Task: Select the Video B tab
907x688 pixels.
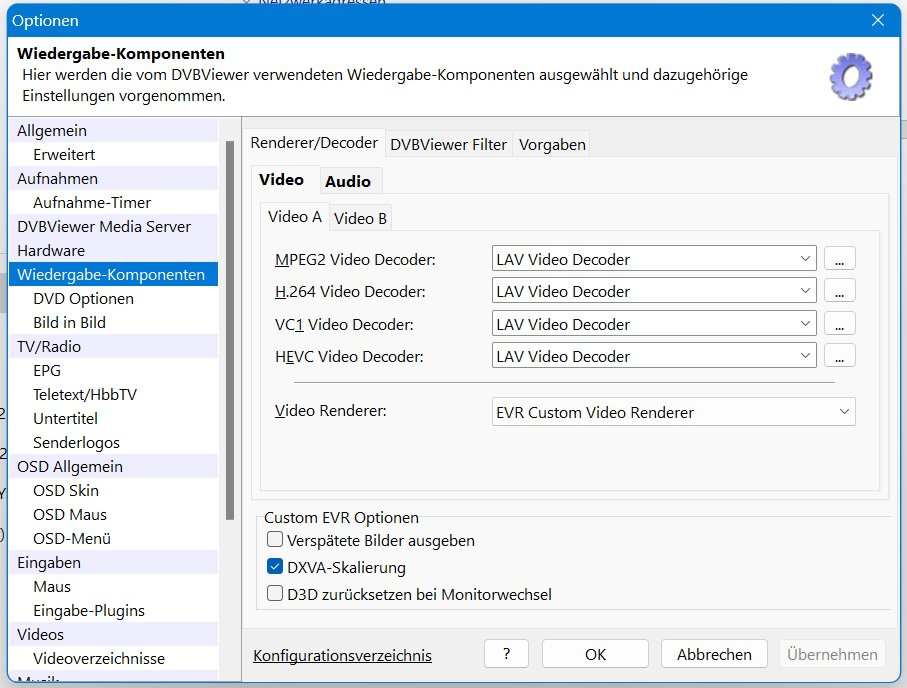Action: (x=360, y=218)
